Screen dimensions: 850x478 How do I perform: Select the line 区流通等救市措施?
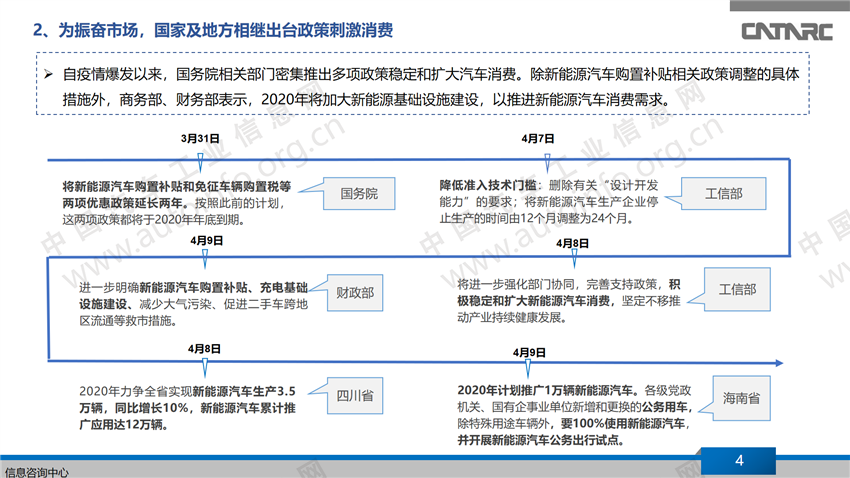click(128, 321)
